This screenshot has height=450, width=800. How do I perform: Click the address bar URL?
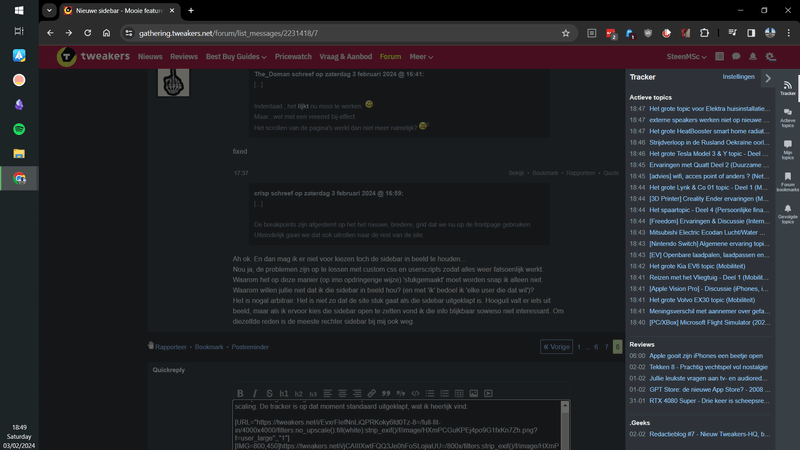228,33
